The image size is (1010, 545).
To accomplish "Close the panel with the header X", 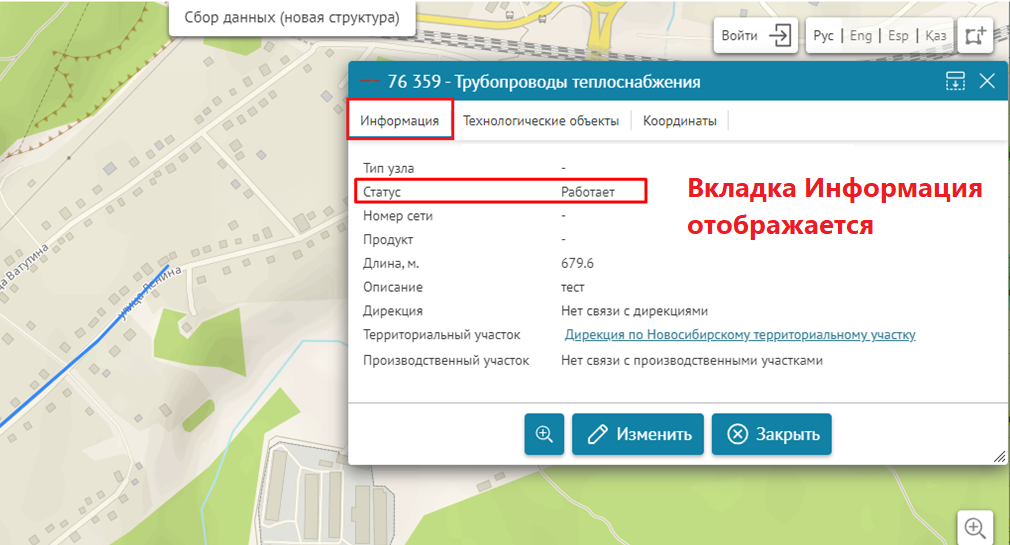I will 987,82.
